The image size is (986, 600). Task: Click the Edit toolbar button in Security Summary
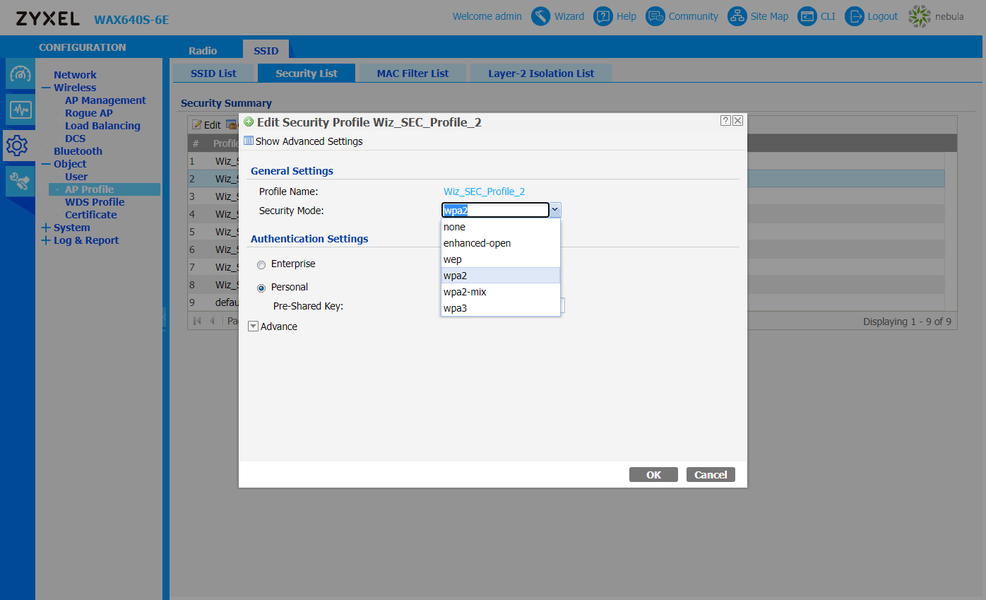[x=207, y=125]
